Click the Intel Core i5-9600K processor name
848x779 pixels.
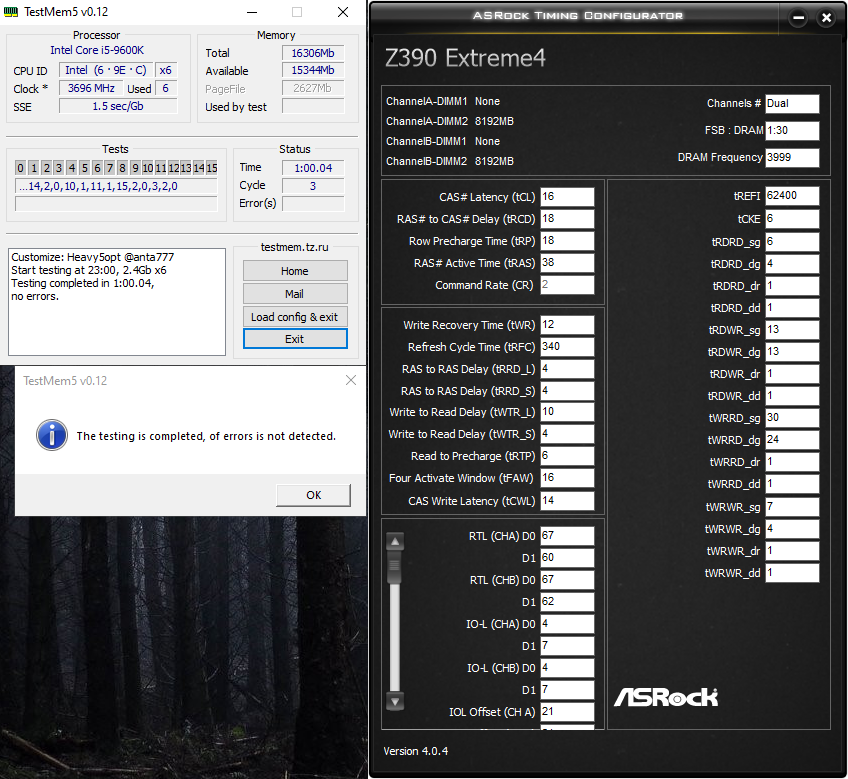tap(97, 50)
